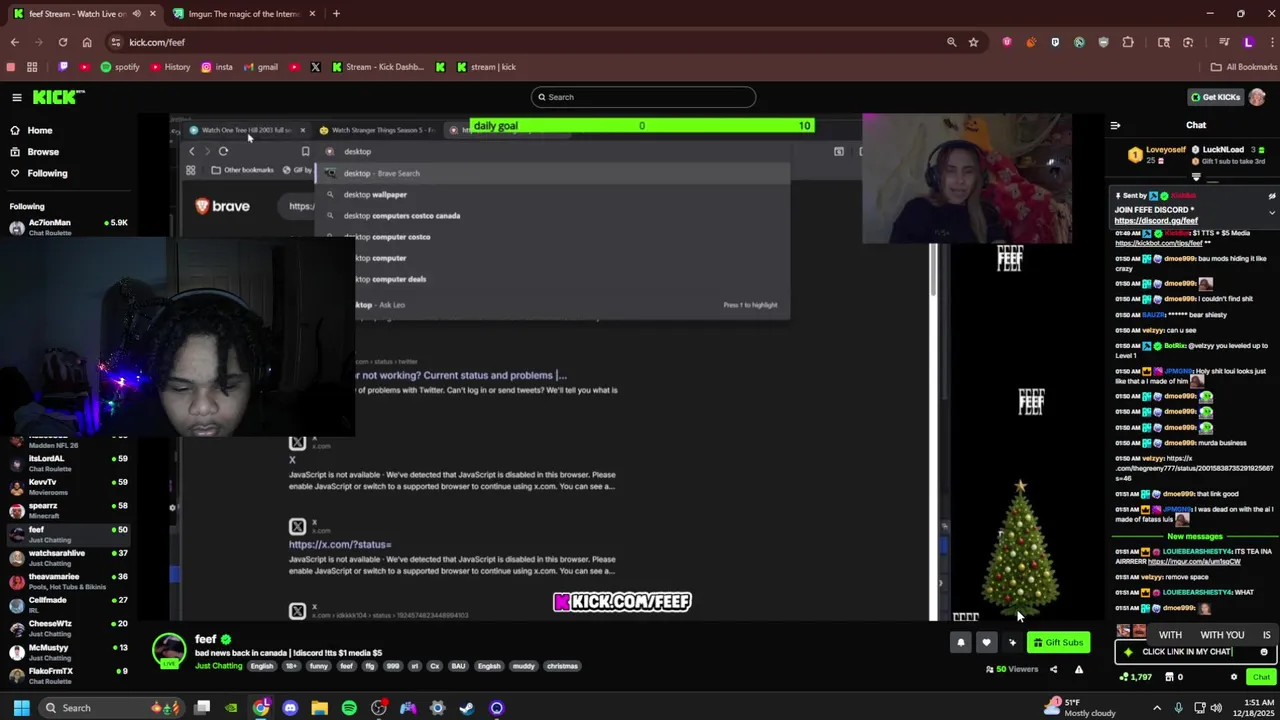Viewport: 1280px width, 720px height.
Task: Click the New messages indicator in chat
Action: (x=1194, y=537)
